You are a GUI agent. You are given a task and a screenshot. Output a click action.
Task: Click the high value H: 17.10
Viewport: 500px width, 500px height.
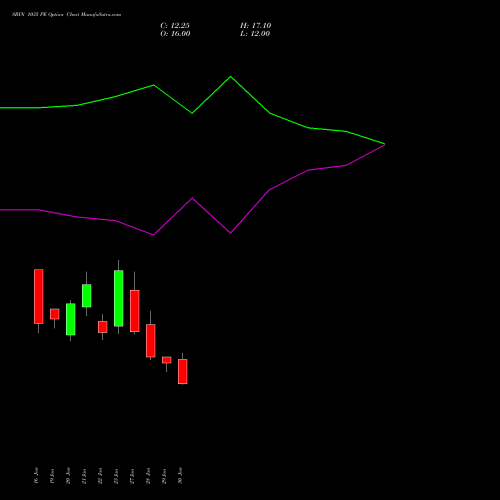[256, 26]
